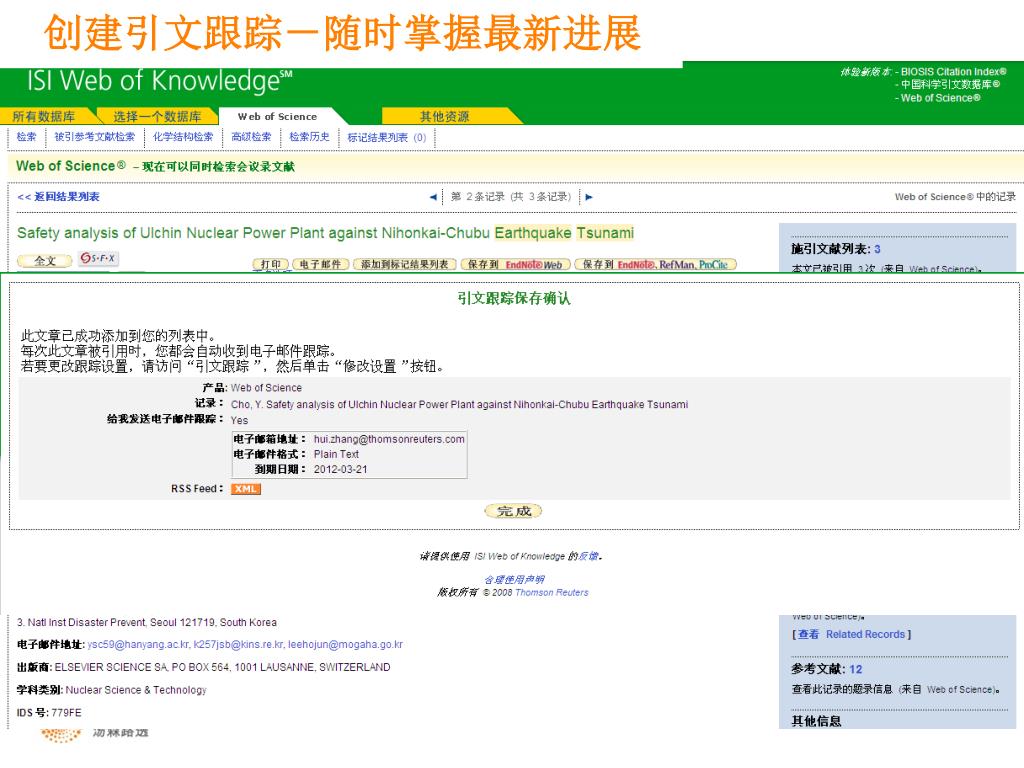This screenshot has height=768, width=1024.
Task: Select the Web of Science tab
Action: click(x=278, y=116)
